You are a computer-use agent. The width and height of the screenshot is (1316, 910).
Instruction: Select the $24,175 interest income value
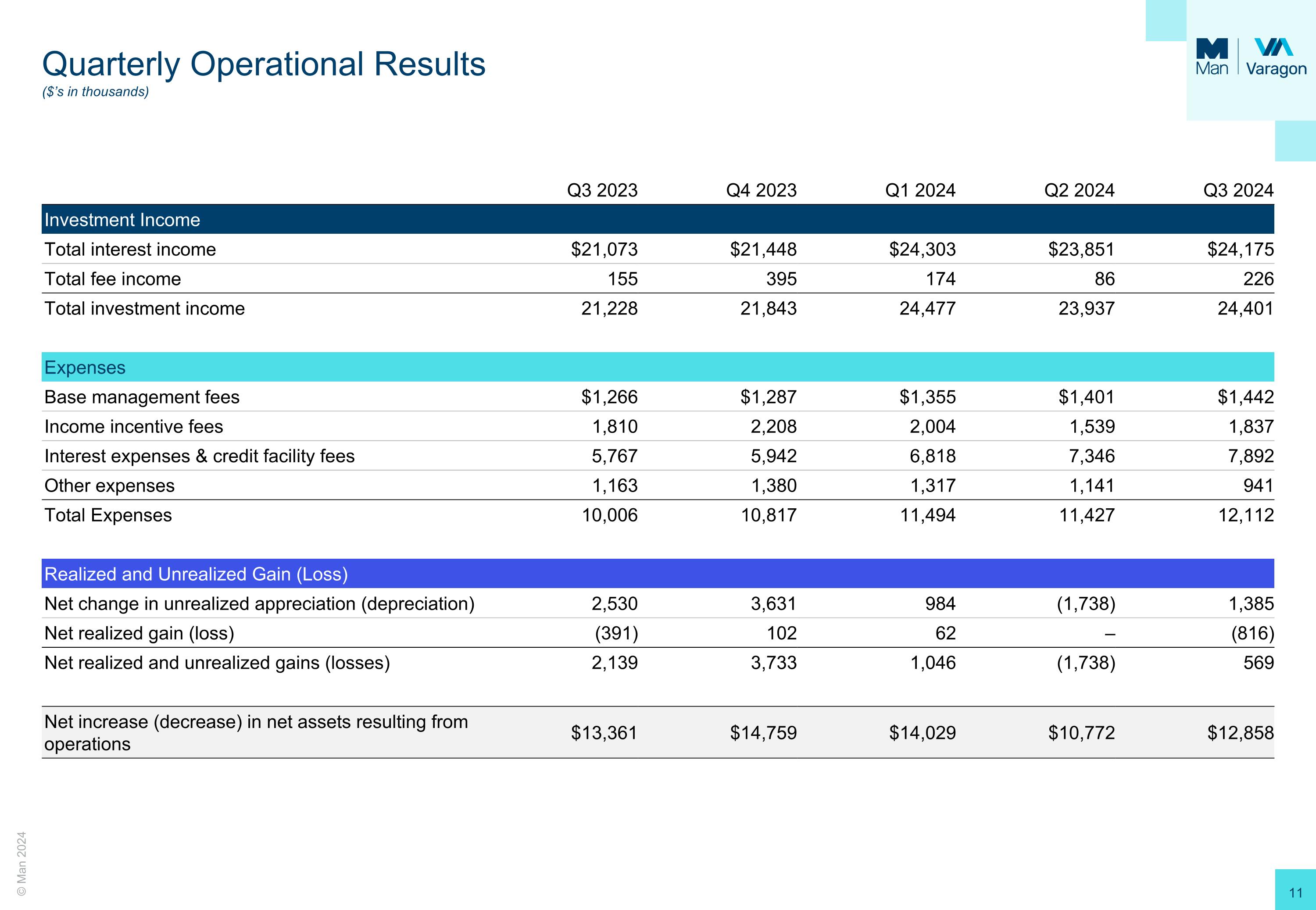[1241, 249]
